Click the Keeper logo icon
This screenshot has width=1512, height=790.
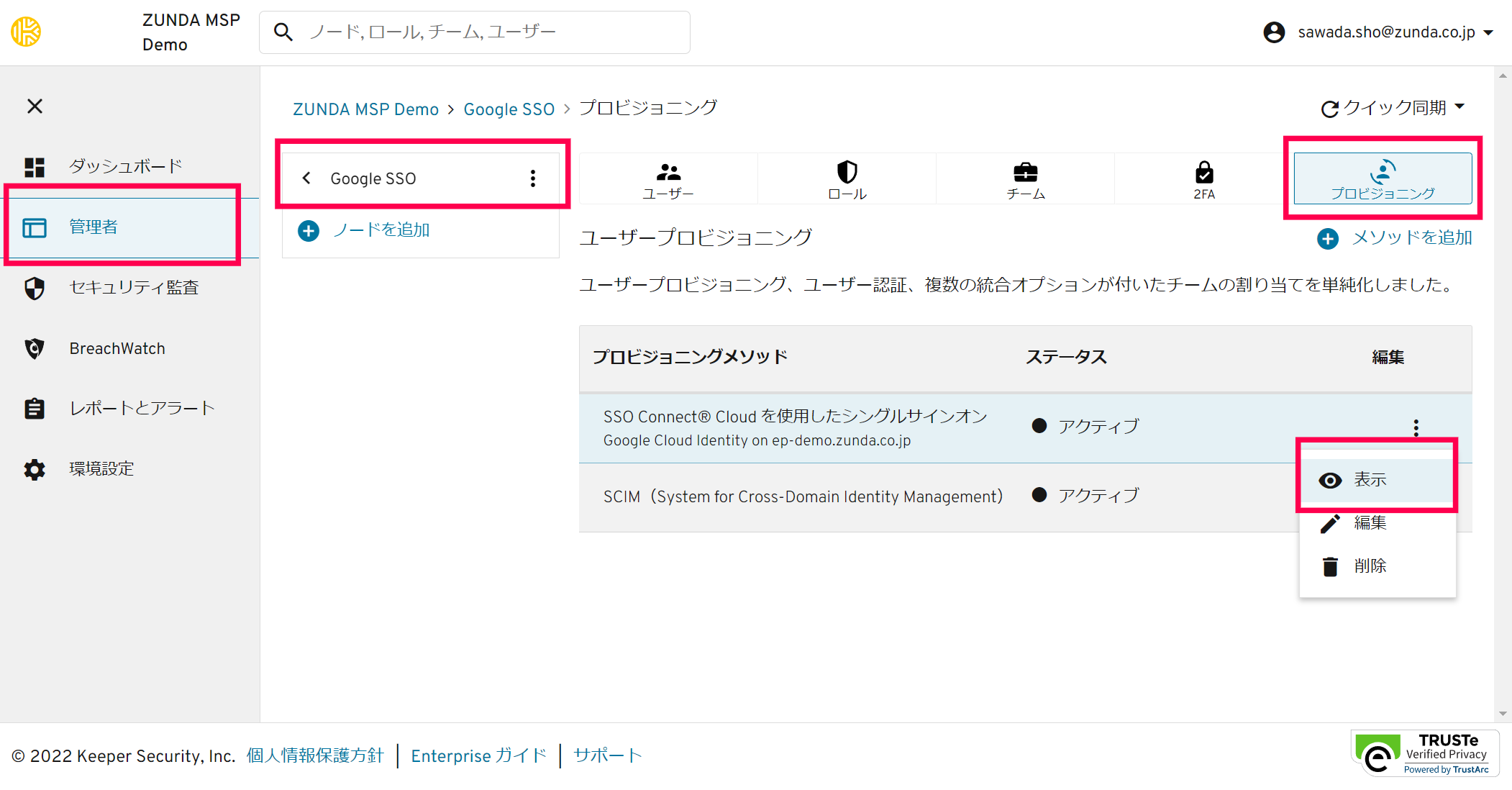(27, 32)
